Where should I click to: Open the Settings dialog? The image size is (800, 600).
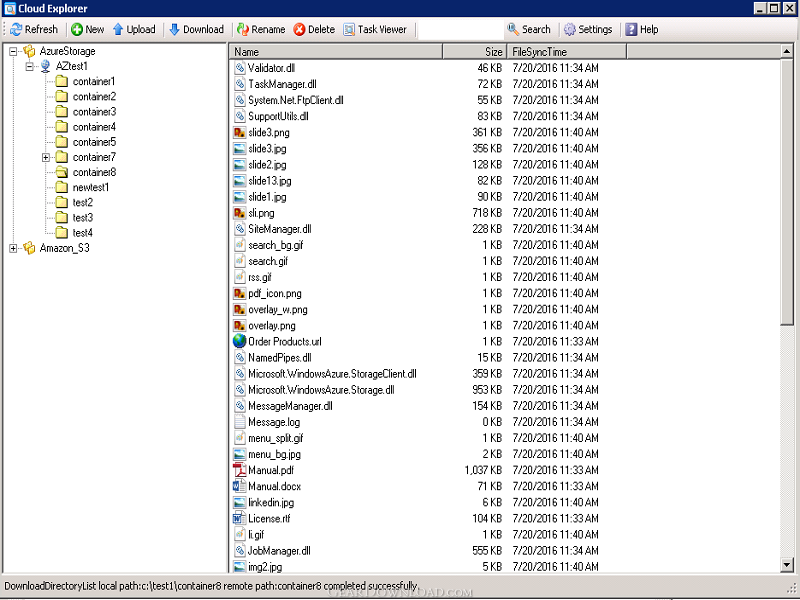[x=588, y=30]
